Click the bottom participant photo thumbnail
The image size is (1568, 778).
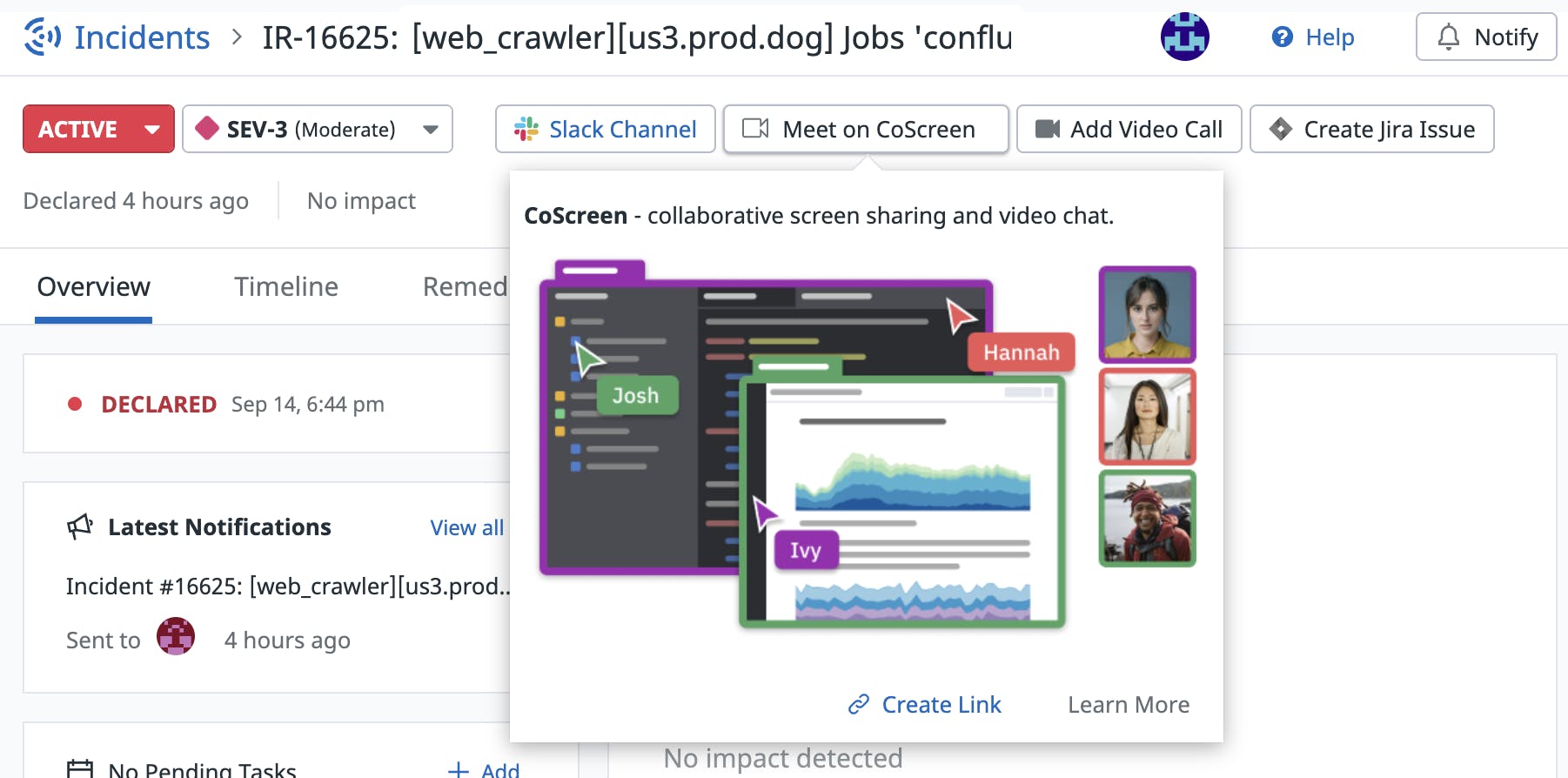(1147, 519)
